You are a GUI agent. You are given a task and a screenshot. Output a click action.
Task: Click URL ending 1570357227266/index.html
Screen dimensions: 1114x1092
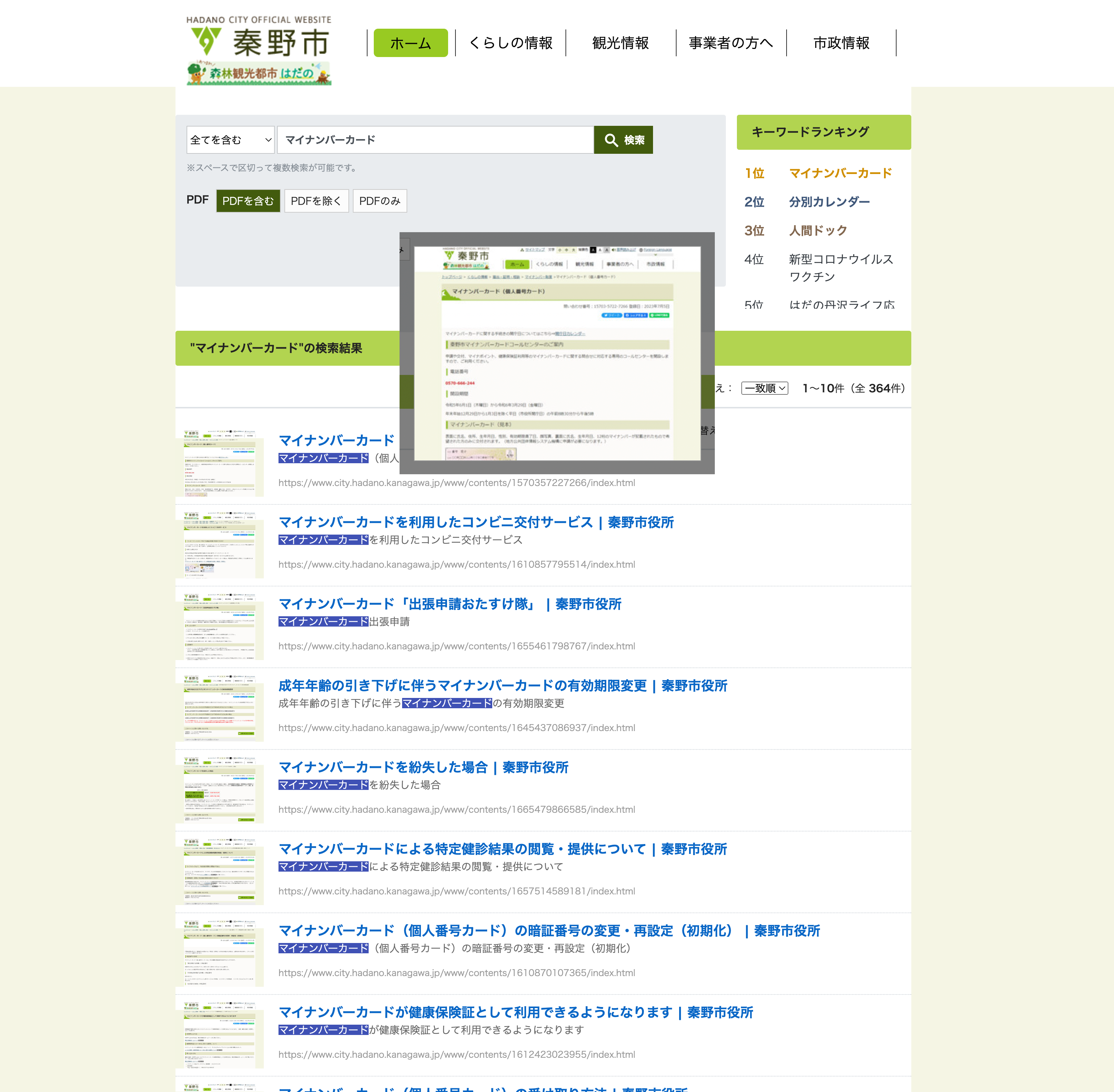click(456, 483)
